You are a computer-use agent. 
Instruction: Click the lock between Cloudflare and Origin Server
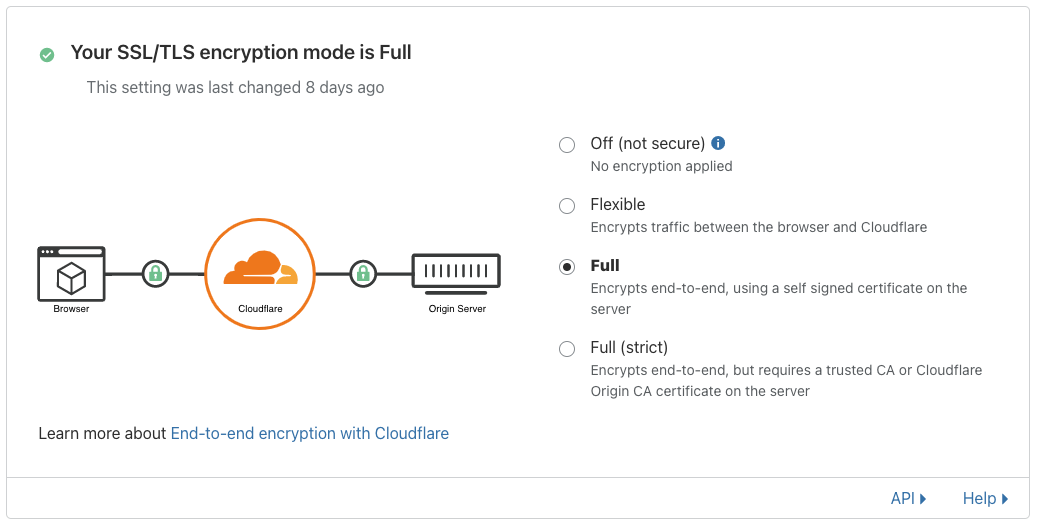coord(363,273)
